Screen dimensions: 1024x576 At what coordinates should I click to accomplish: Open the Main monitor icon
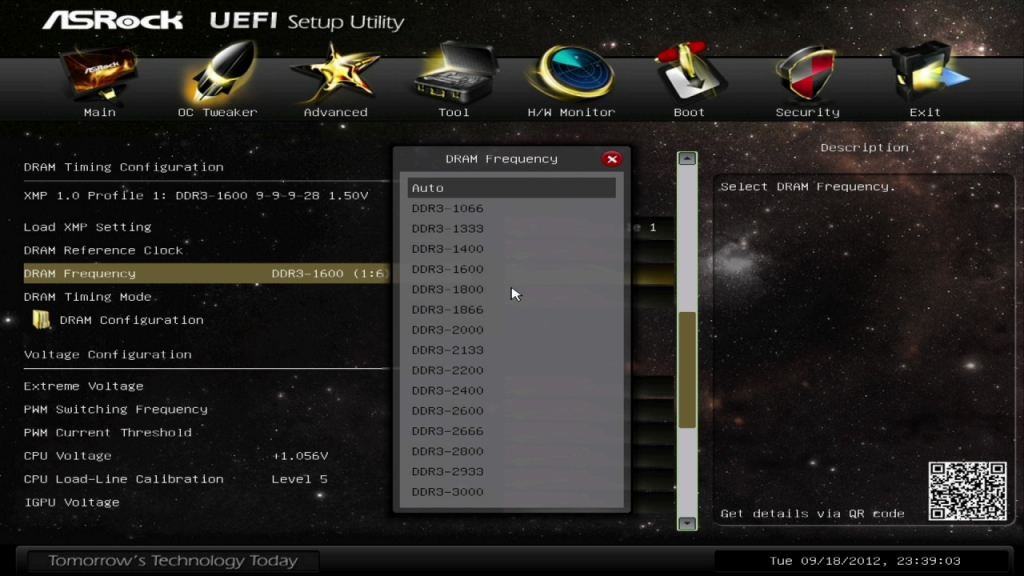(99, 74)
